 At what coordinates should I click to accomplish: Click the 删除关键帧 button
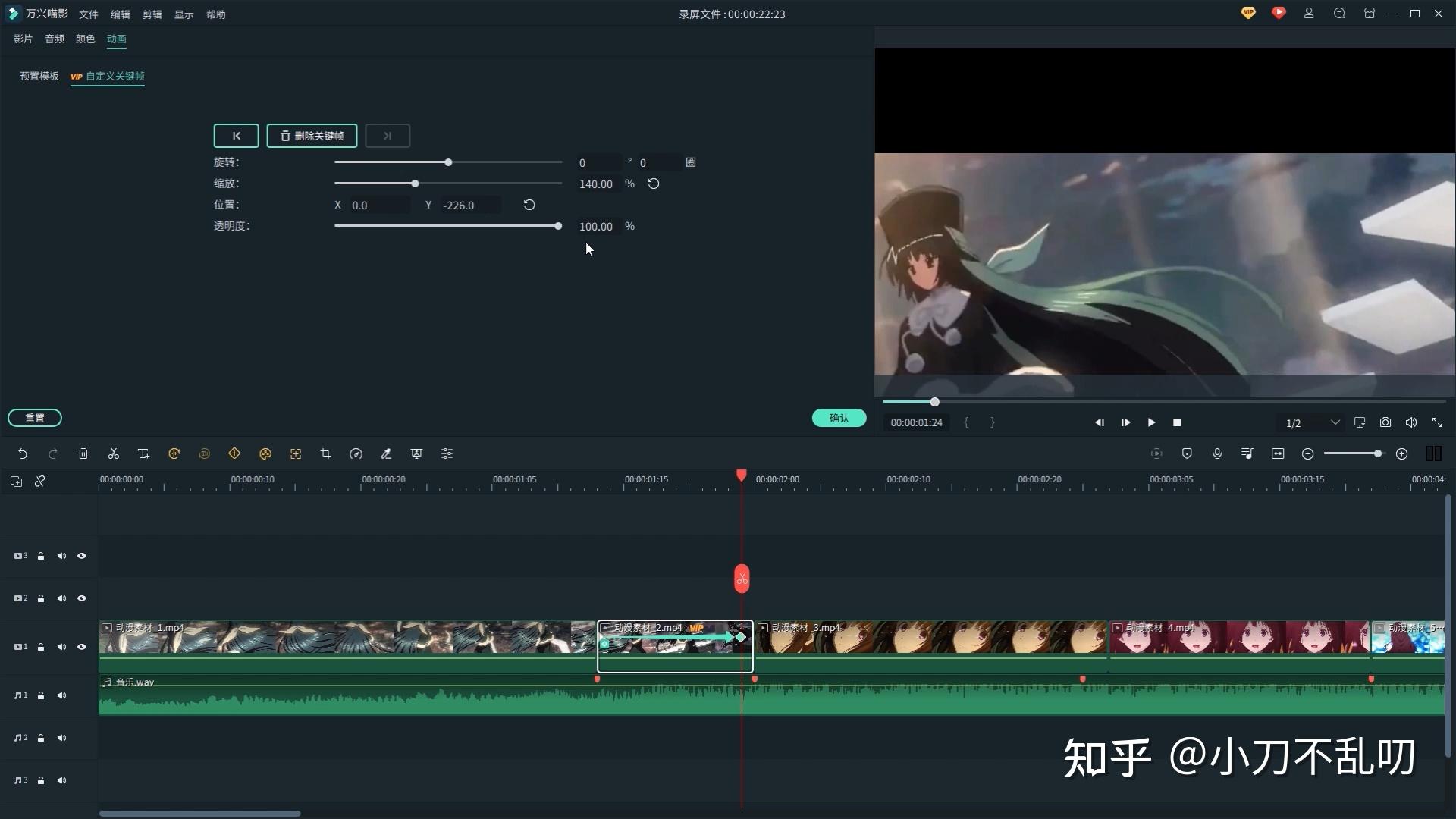312,136
